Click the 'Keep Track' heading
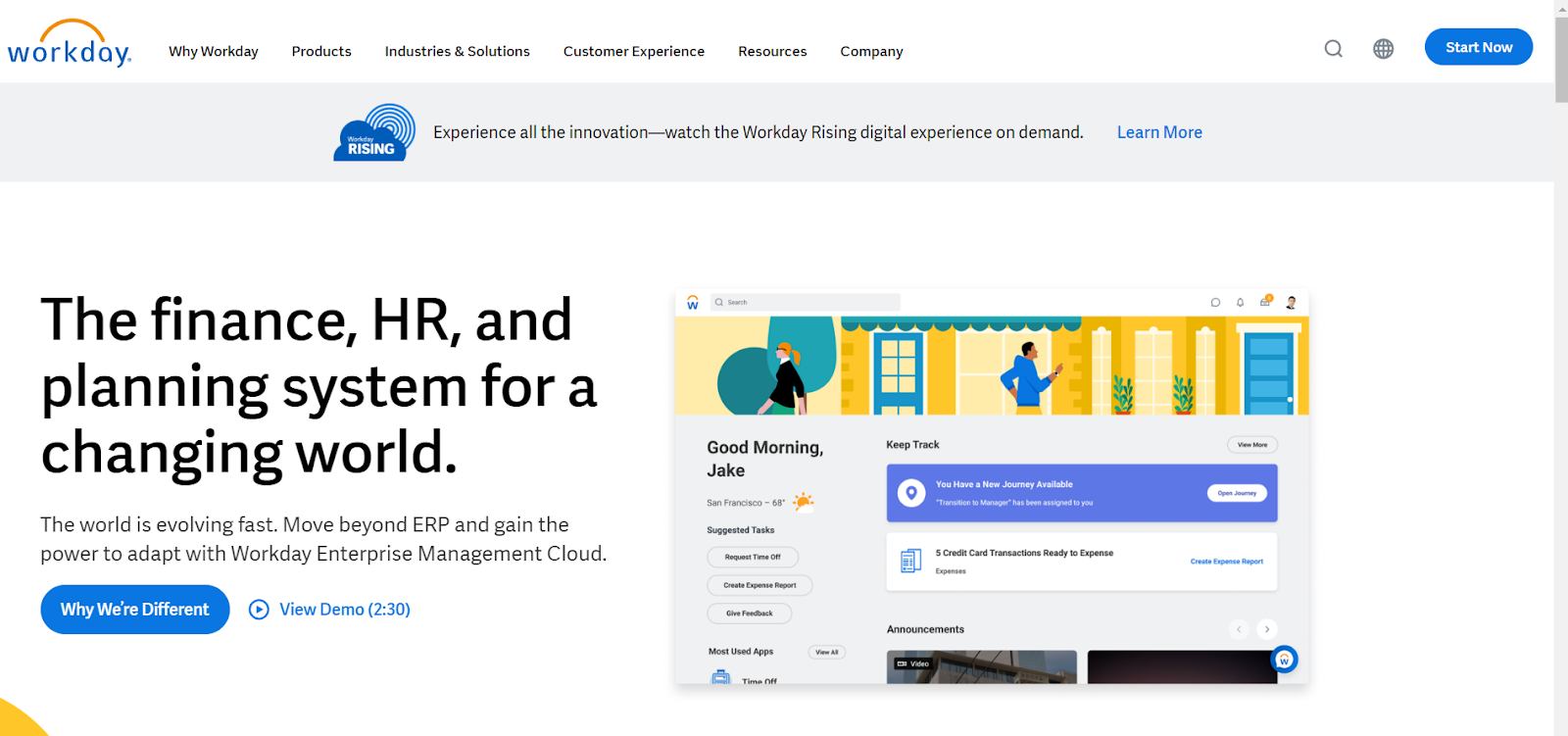 pos(912,445)
